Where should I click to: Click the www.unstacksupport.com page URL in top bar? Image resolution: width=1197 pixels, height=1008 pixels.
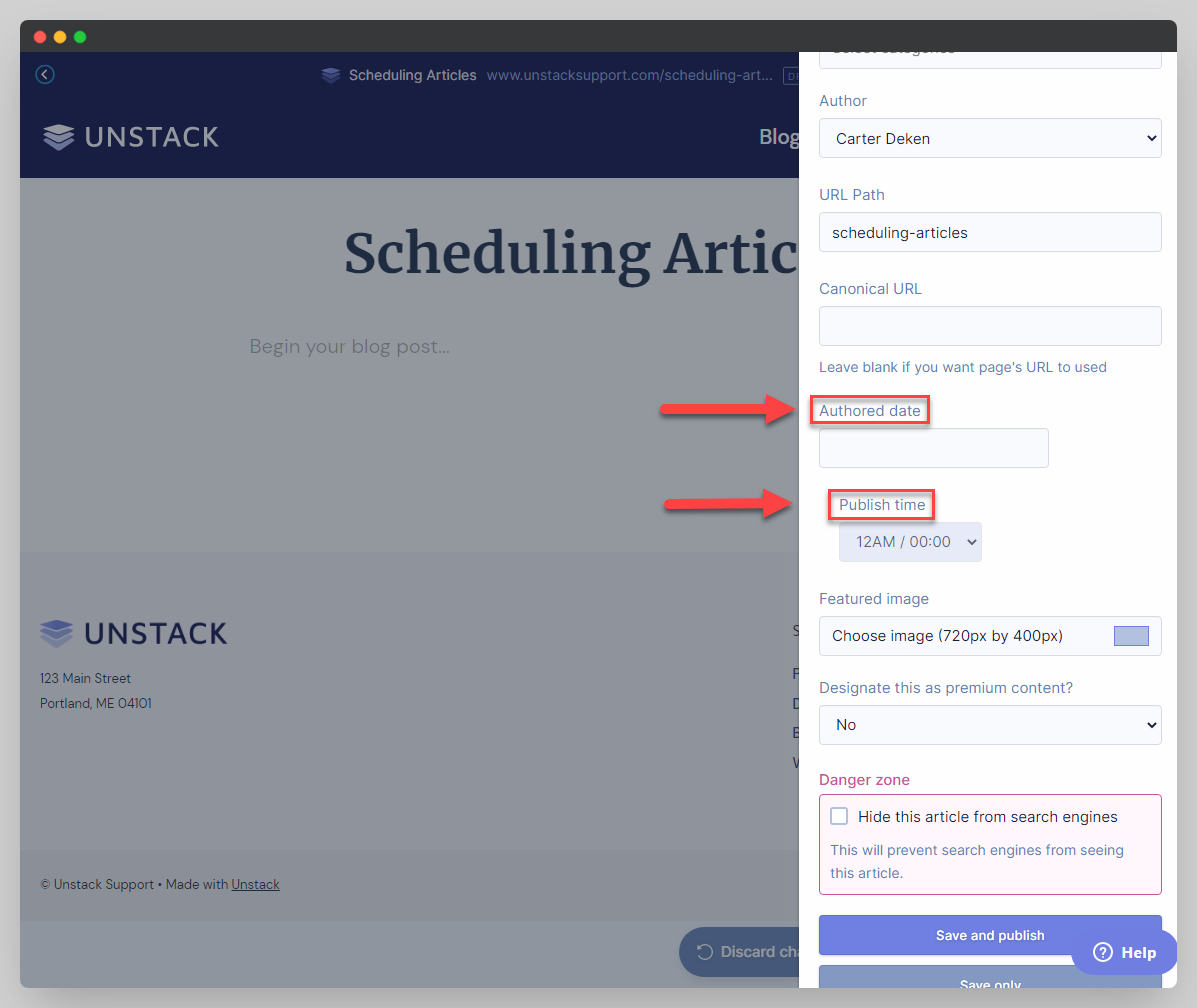pos(628,75)
